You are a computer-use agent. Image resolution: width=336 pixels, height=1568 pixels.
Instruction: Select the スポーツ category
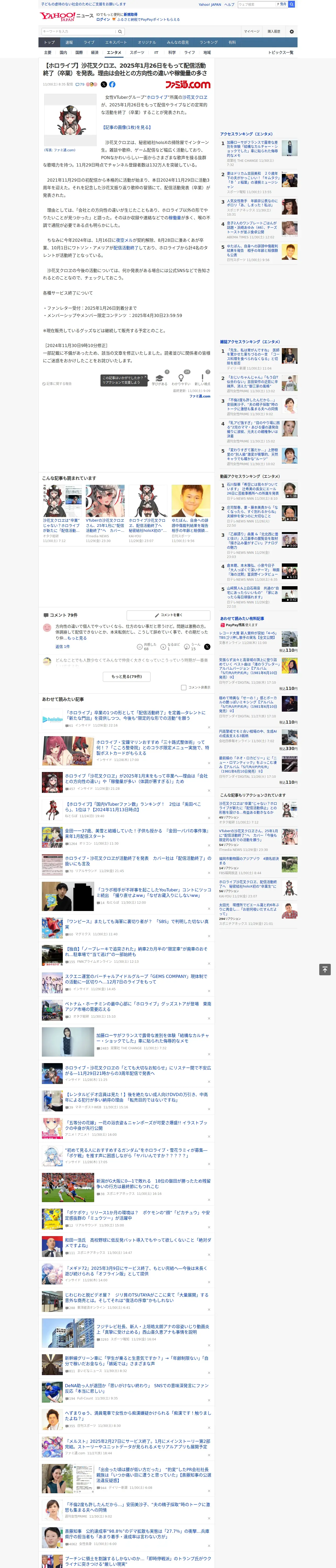click(x=137, y=52)
